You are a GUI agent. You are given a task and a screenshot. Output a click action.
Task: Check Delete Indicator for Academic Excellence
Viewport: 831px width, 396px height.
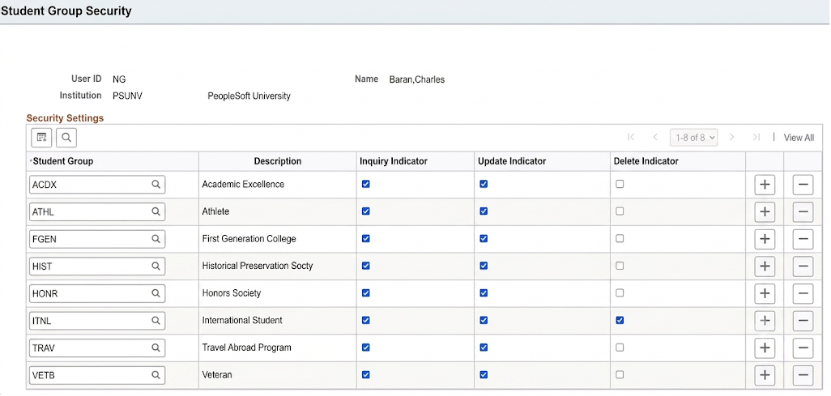620,184
